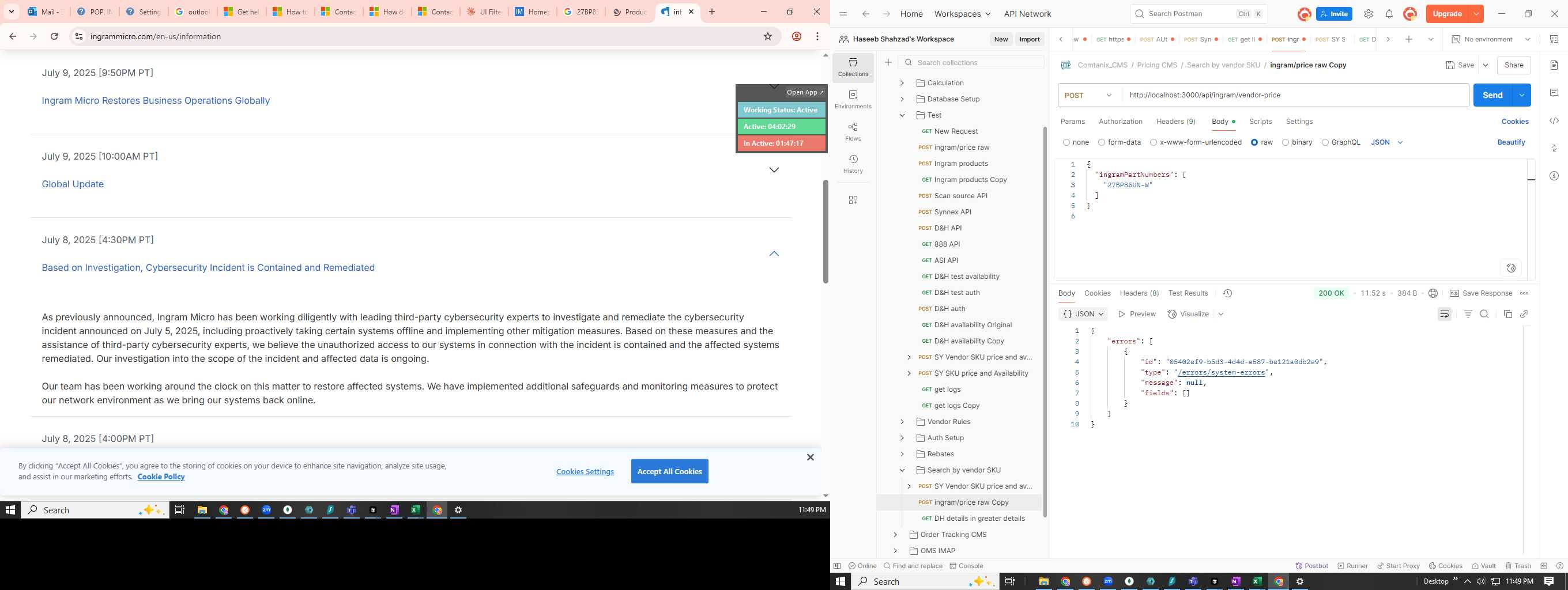The image size is (1568, 590).
Task: Open the Workspaces dropdown menu
Action: click(962, 14)
